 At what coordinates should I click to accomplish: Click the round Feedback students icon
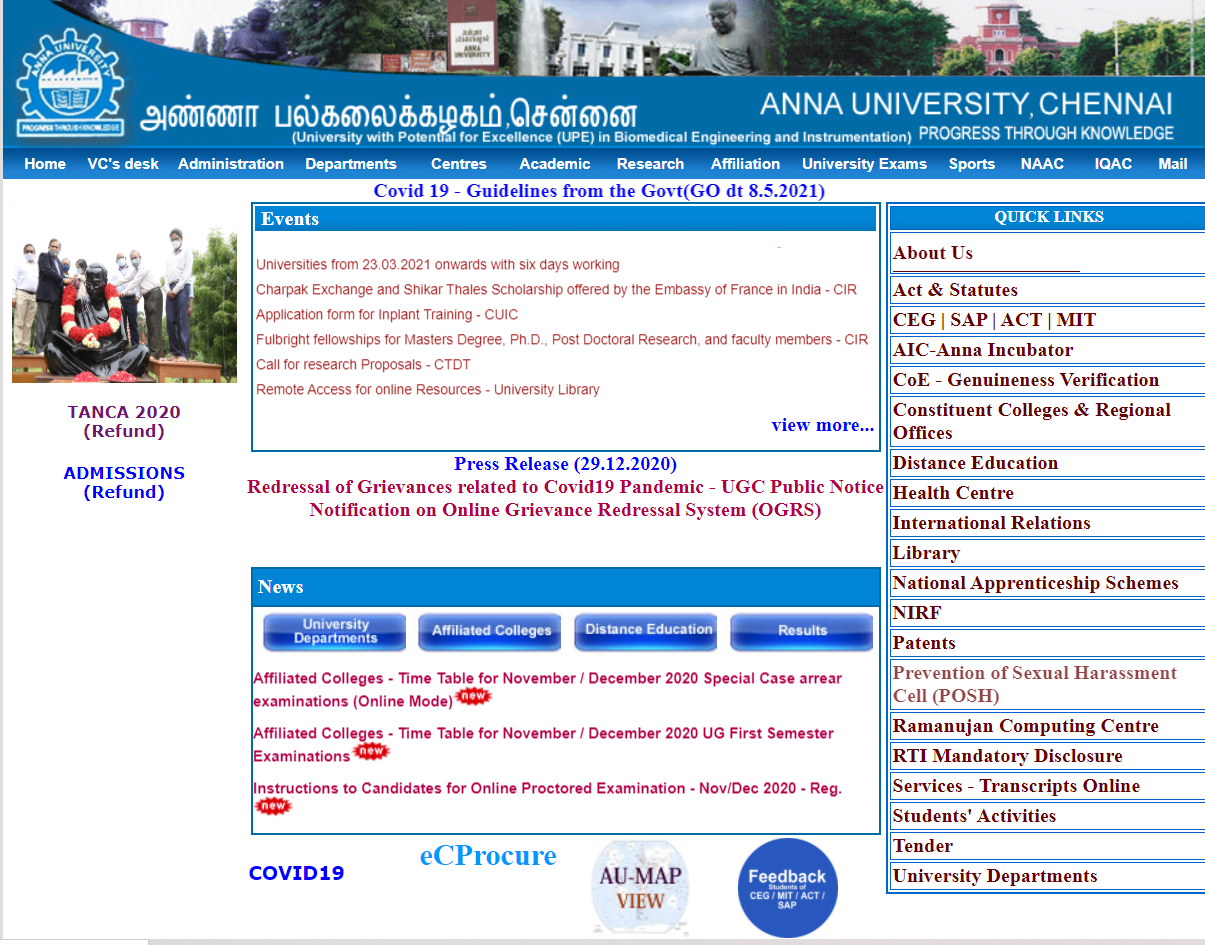click(x=787, y=888)
